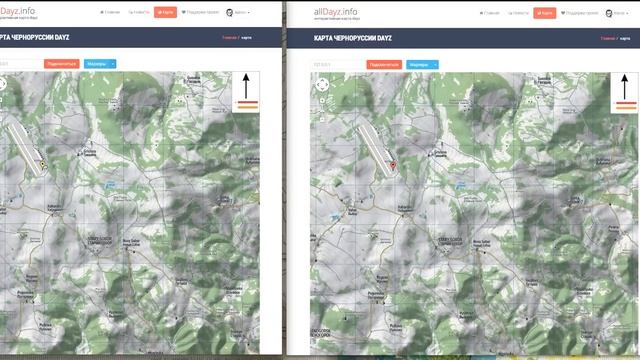The height and width of the screenshot is (360, 640).
Task: Click Grishino label on left map
Action: click(x=90, y=153)
